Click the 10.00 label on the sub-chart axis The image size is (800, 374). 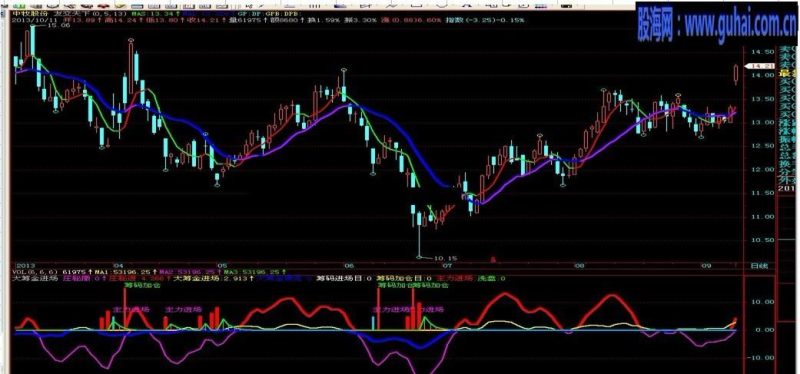click(x=764, y=302)
